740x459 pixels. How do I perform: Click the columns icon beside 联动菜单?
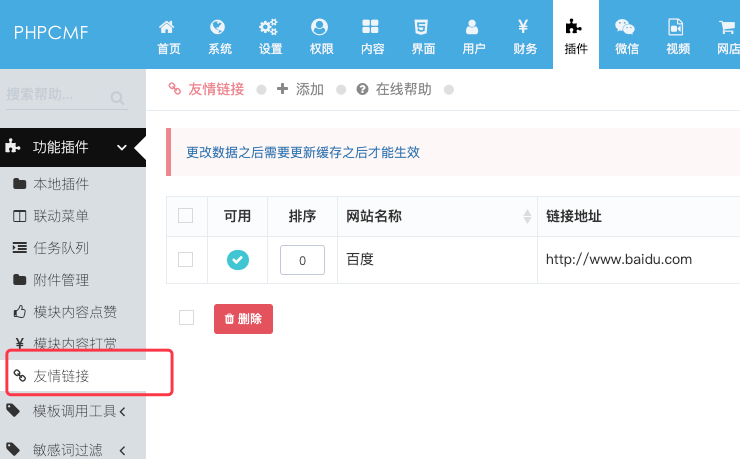pos(19,216)
